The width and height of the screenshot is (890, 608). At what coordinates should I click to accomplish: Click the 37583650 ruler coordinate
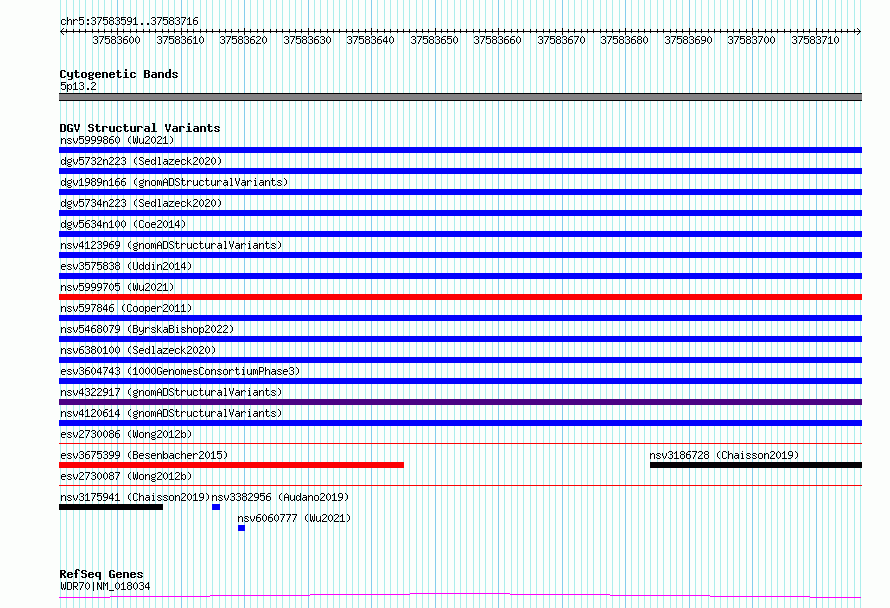coord(434,40)
